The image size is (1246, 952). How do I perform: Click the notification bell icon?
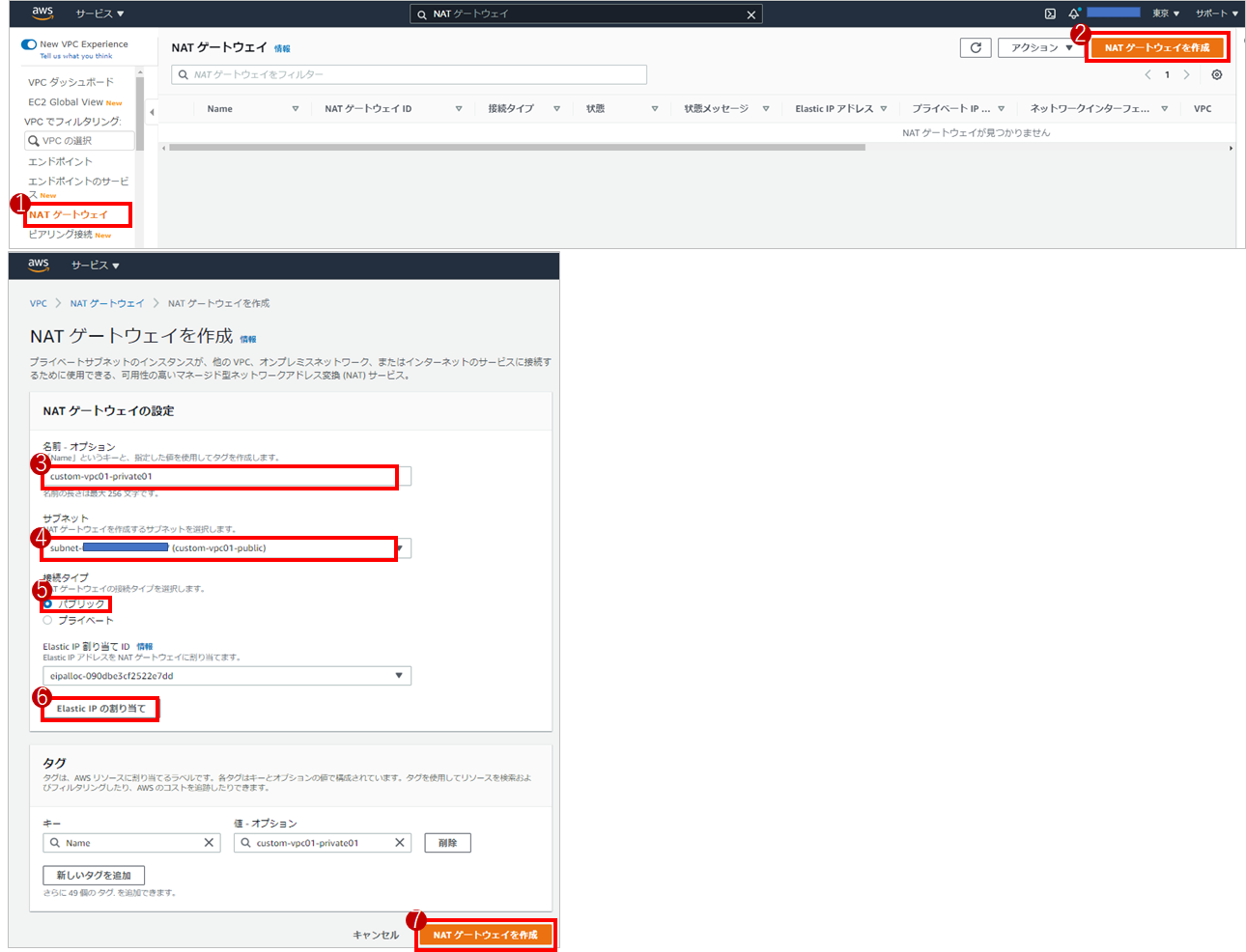click(x=1073, y=14)
